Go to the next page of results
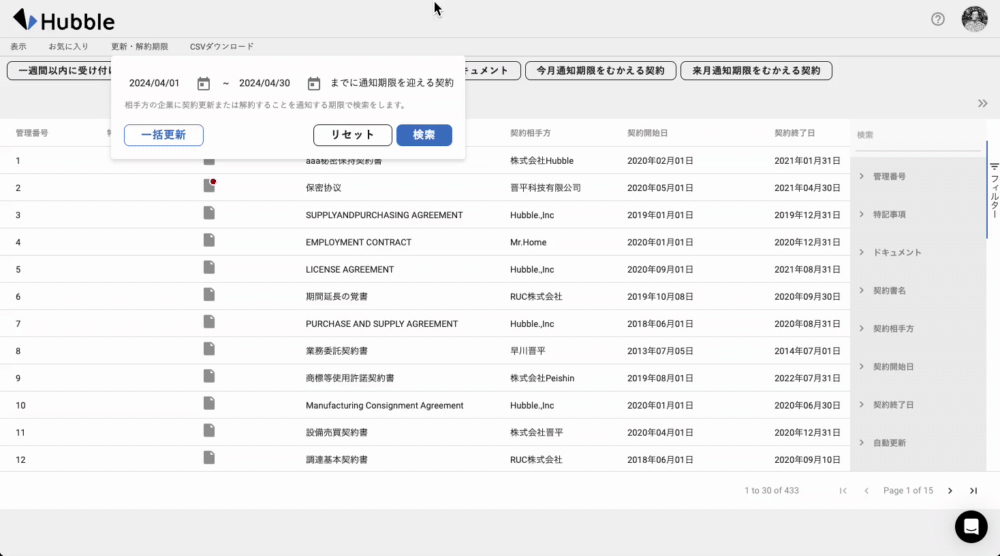The image size is (1000, 556). 950,491
